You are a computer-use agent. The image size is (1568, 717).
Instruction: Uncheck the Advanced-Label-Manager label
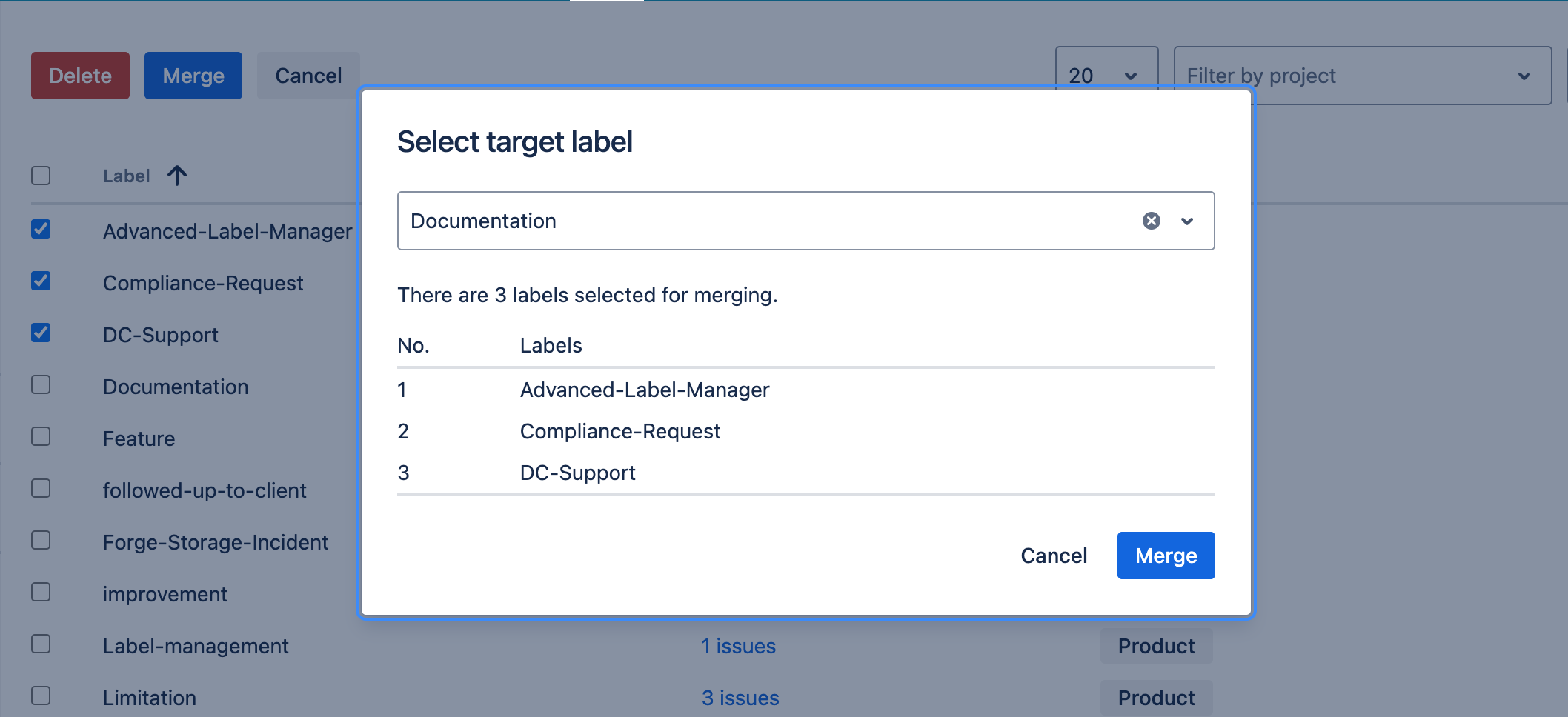click(41, 230)
